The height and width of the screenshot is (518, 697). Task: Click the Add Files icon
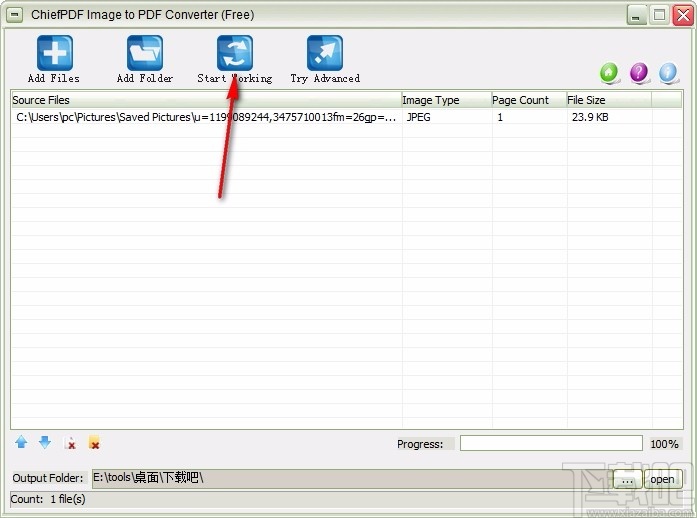click(54, 53)
